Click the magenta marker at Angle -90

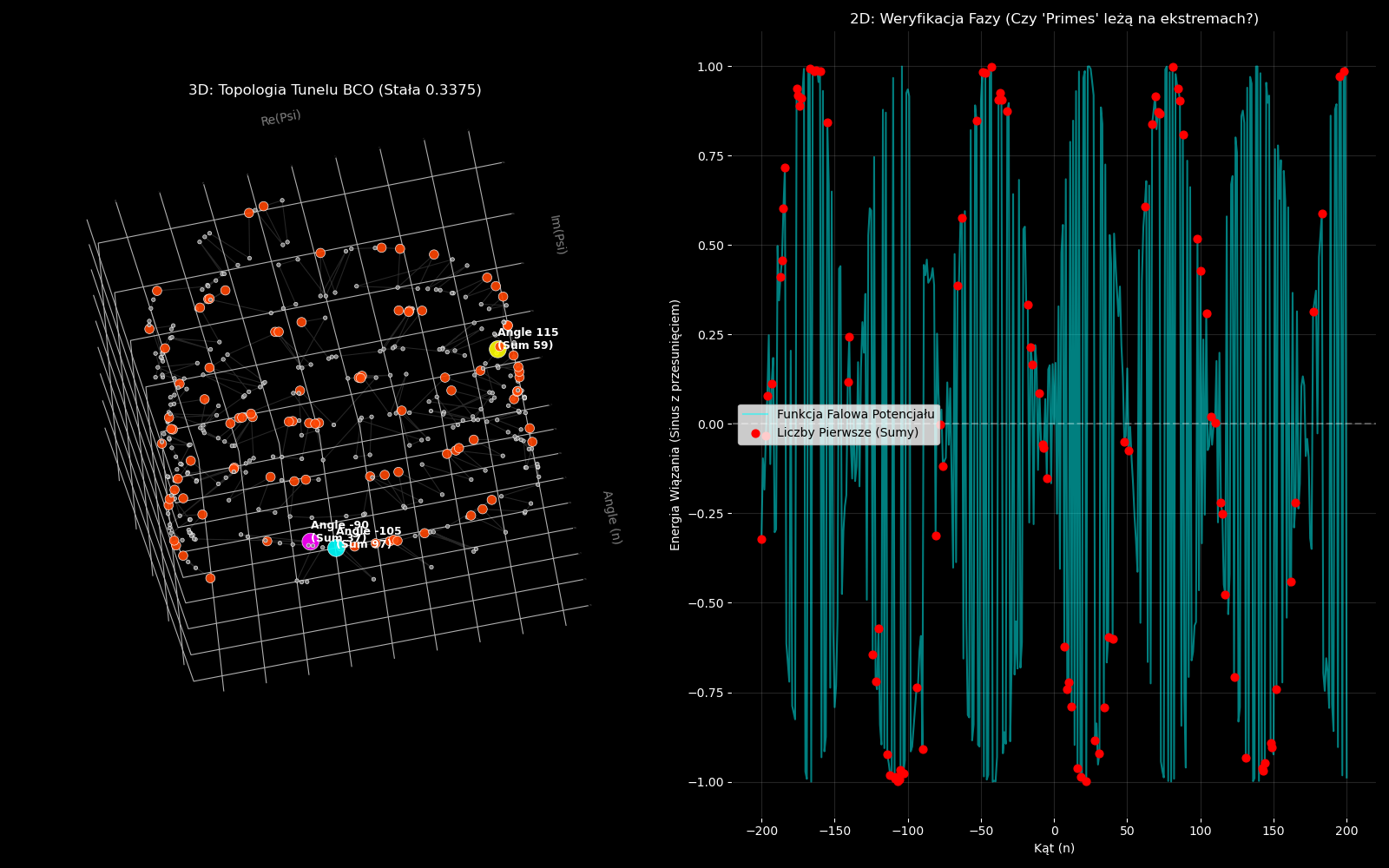[x=310, y=542]
